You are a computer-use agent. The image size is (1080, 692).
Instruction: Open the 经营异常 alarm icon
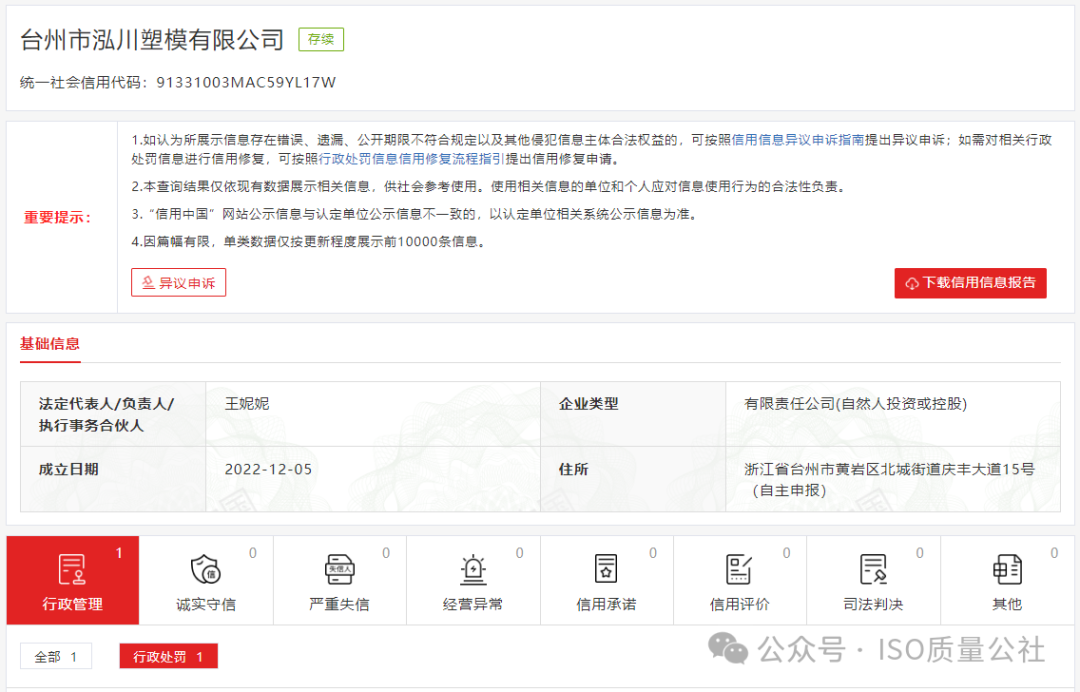tap(472, 570)
